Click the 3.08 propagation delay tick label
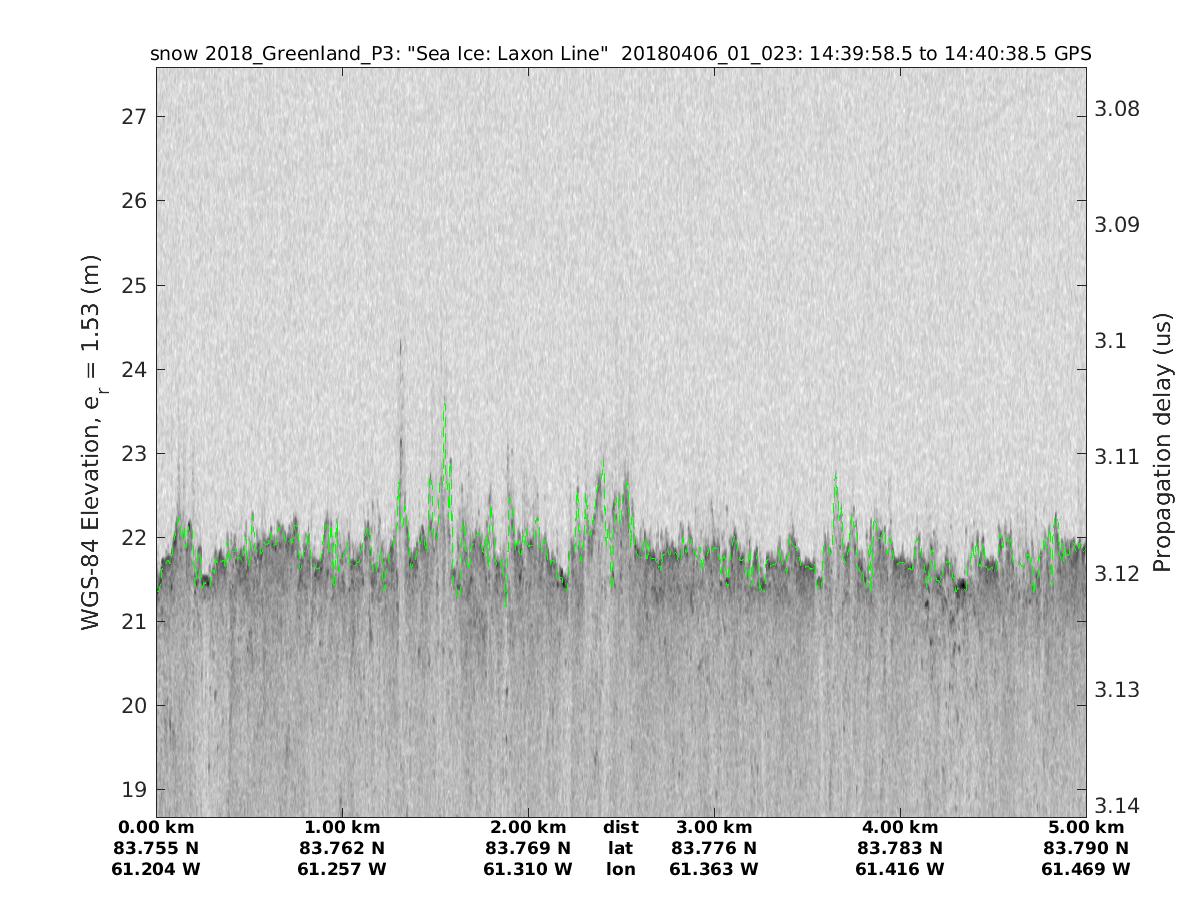This screenshot has height=900, width=1200. (1117, 109)
